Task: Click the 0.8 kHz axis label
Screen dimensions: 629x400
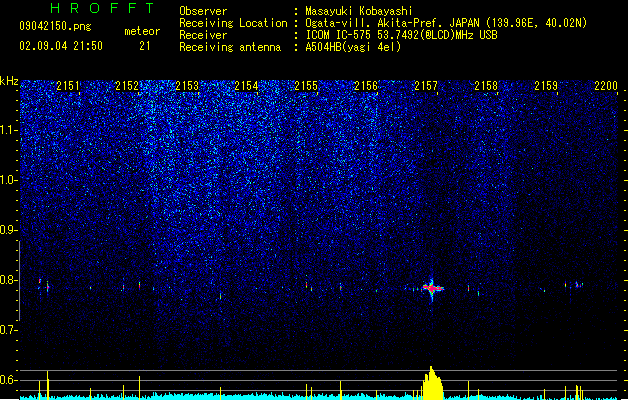Action: pos(9,280)
